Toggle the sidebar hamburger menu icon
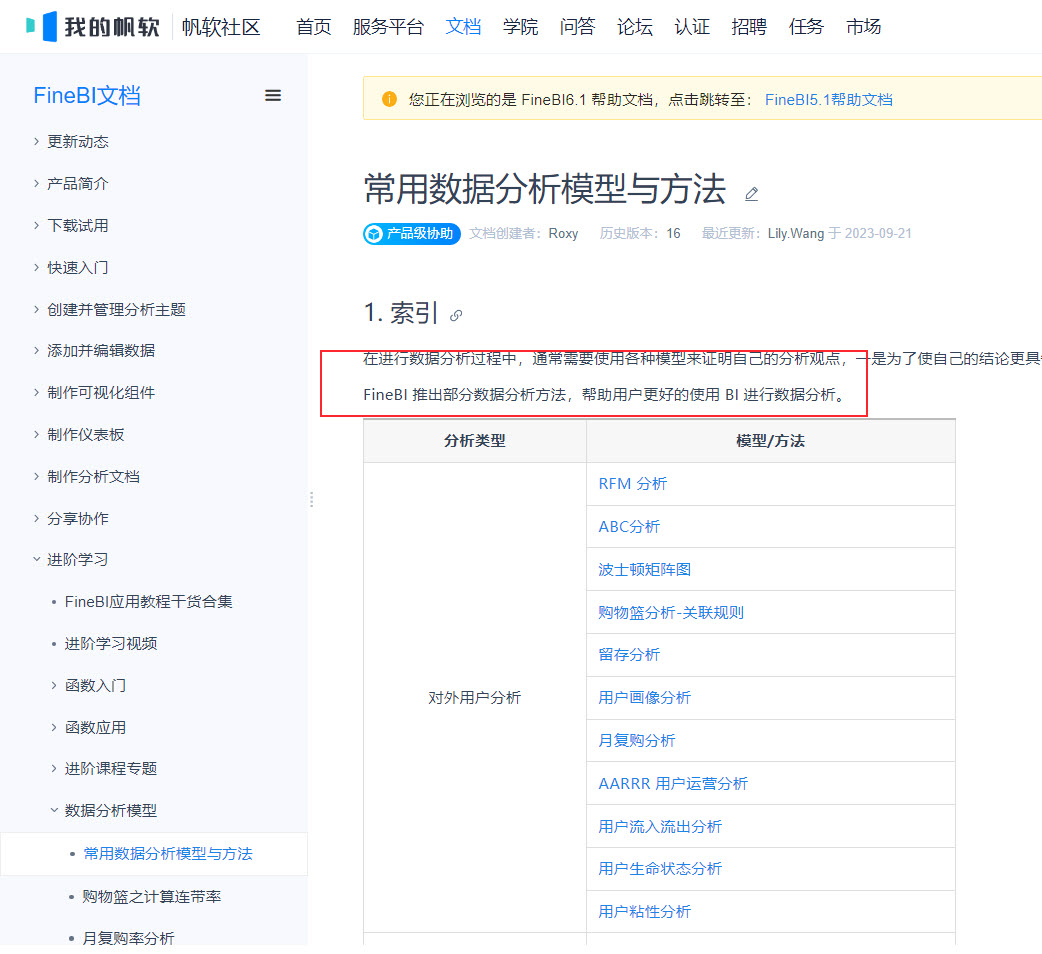 272,96
